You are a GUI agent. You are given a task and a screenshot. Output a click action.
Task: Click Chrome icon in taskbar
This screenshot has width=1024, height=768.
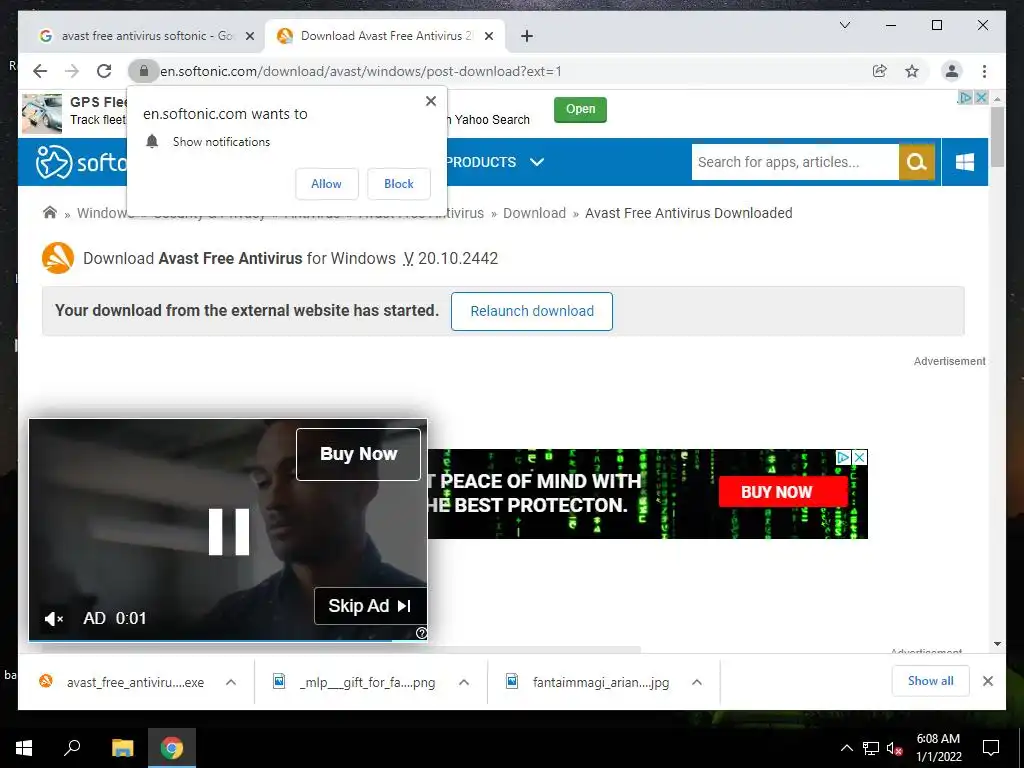point(172,748)
